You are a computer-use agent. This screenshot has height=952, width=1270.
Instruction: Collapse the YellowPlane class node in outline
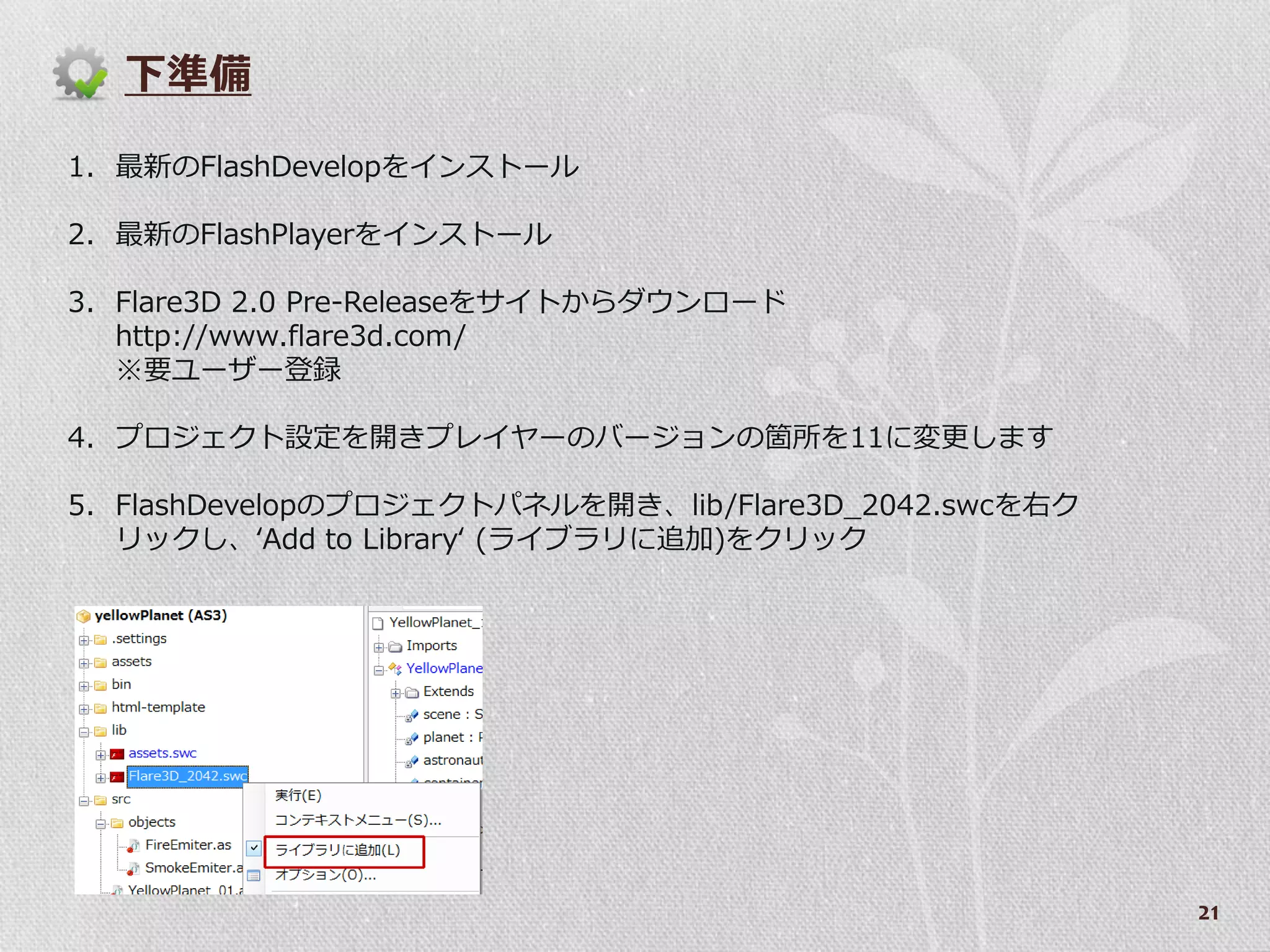(378, 671)
